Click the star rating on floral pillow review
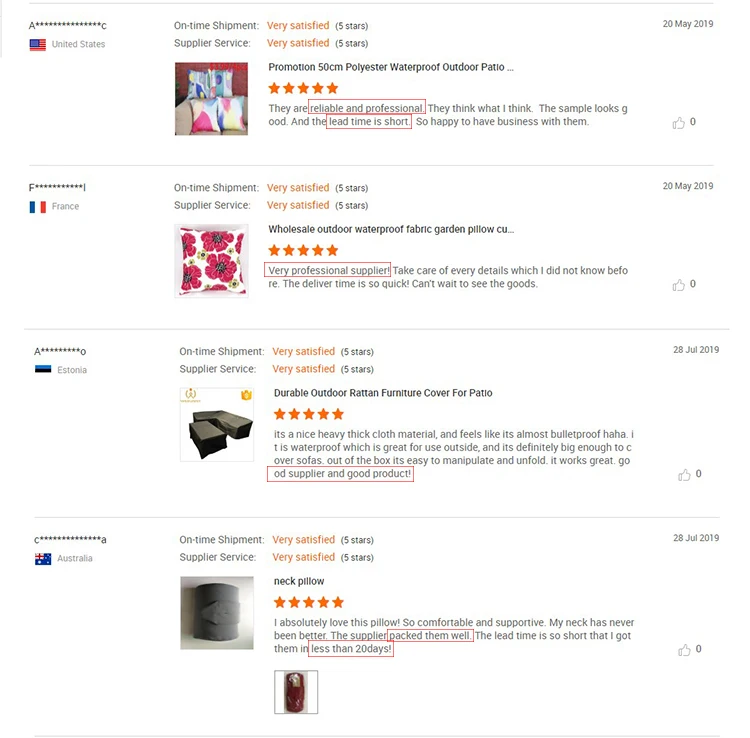750x738 pixels. point(304,250)
